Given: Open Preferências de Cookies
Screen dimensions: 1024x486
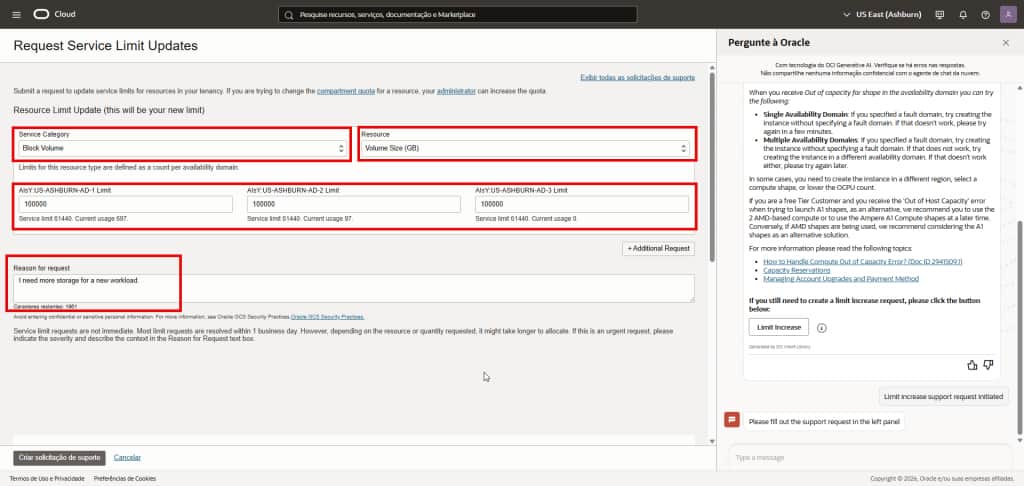Looking at the screenshot, I should tap(125, 479).
